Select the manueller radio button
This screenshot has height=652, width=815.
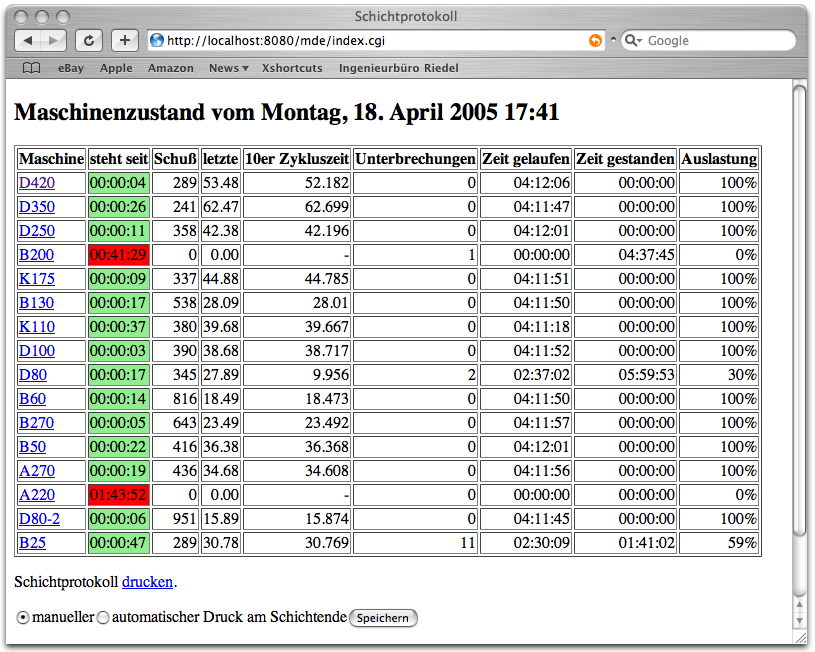pos(23,618)
